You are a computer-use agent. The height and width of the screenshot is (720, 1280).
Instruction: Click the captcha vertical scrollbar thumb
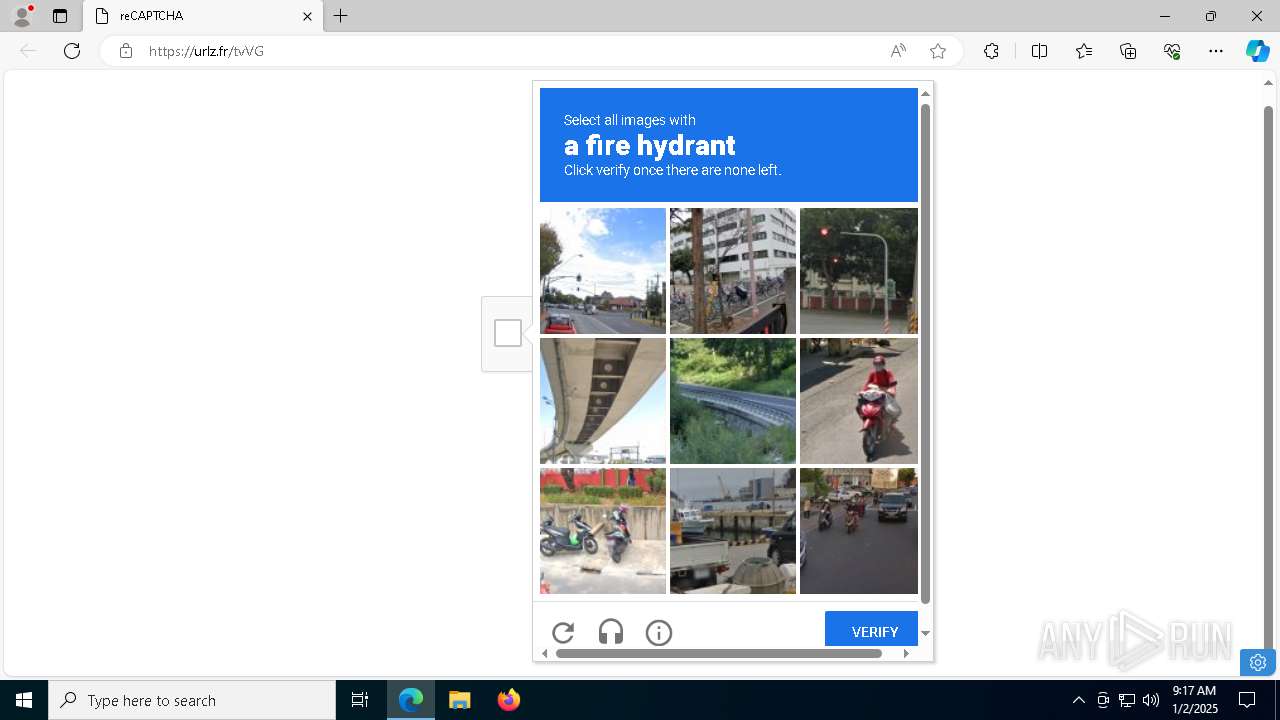pyautogui.click(x=925, y=354)
